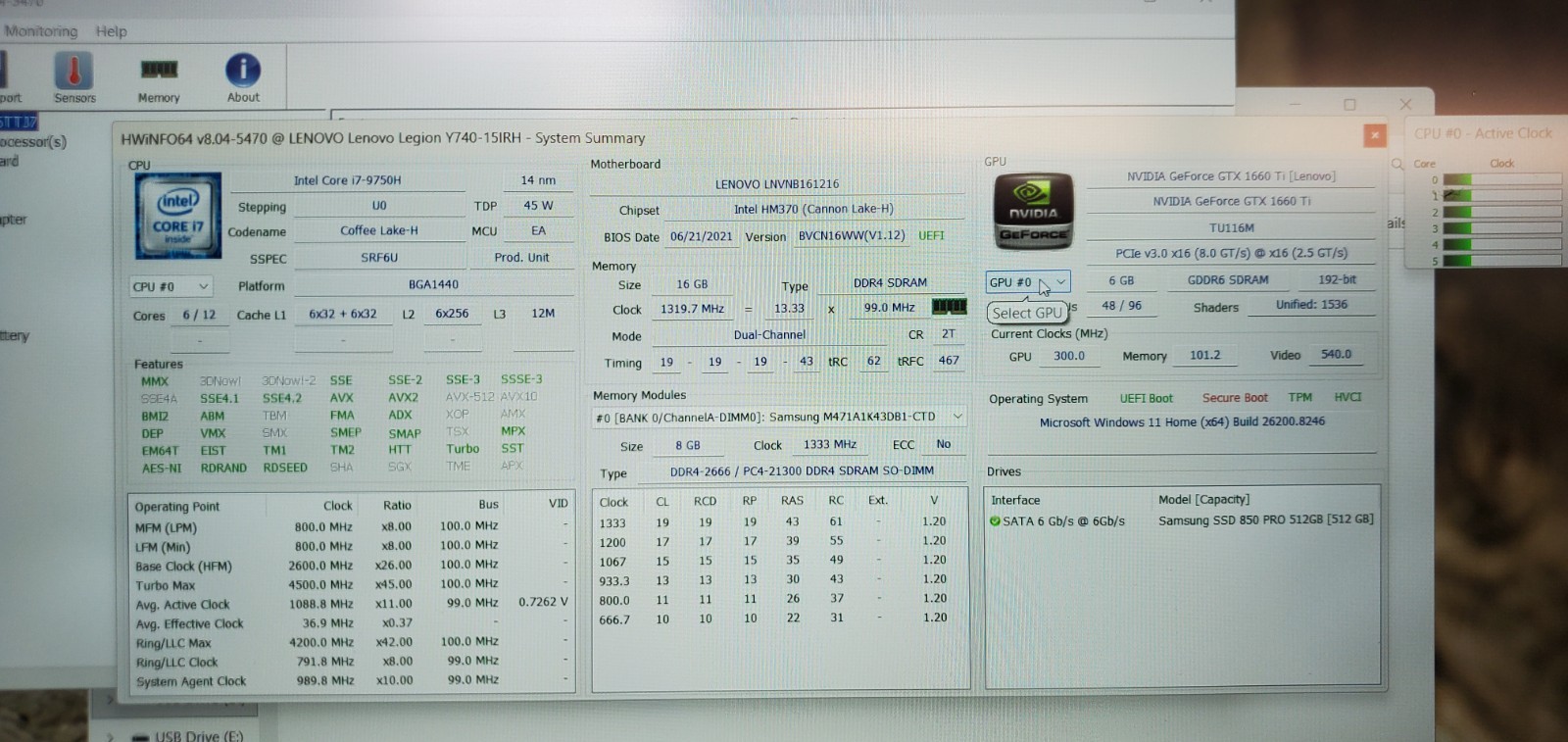The height and width of the screenshot is (742, 1568).
Task: Click the Core 0 clock bar
Action: (x=1501, y=179)
